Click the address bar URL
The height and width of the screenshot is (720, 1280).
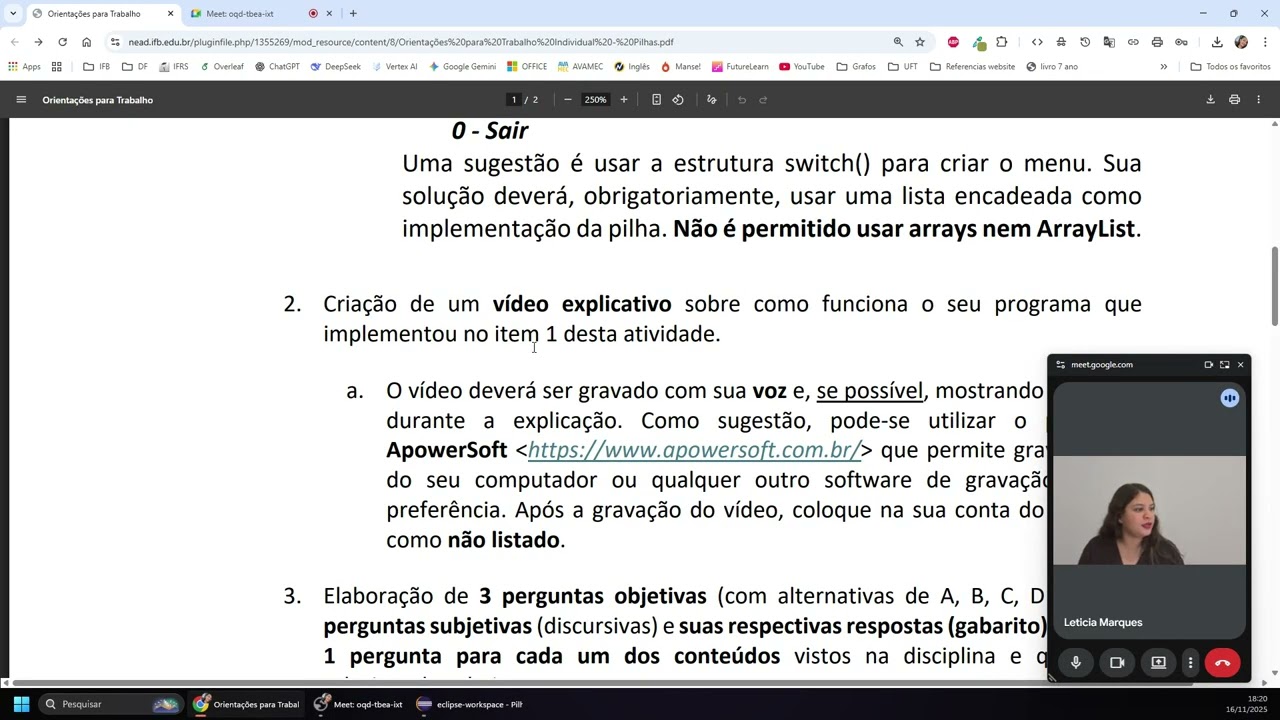(x=400, y=42)
